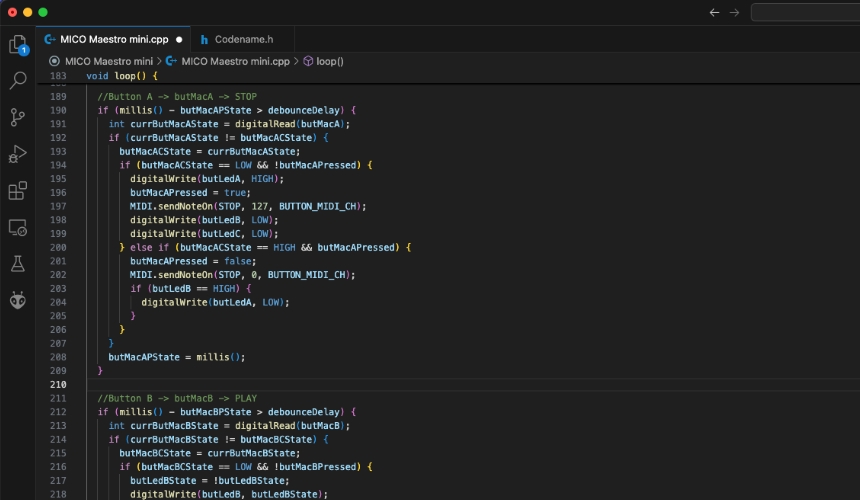Click line number 190 in gutter
The width and height of the screenshot is (860, 500).
(58, 110)
